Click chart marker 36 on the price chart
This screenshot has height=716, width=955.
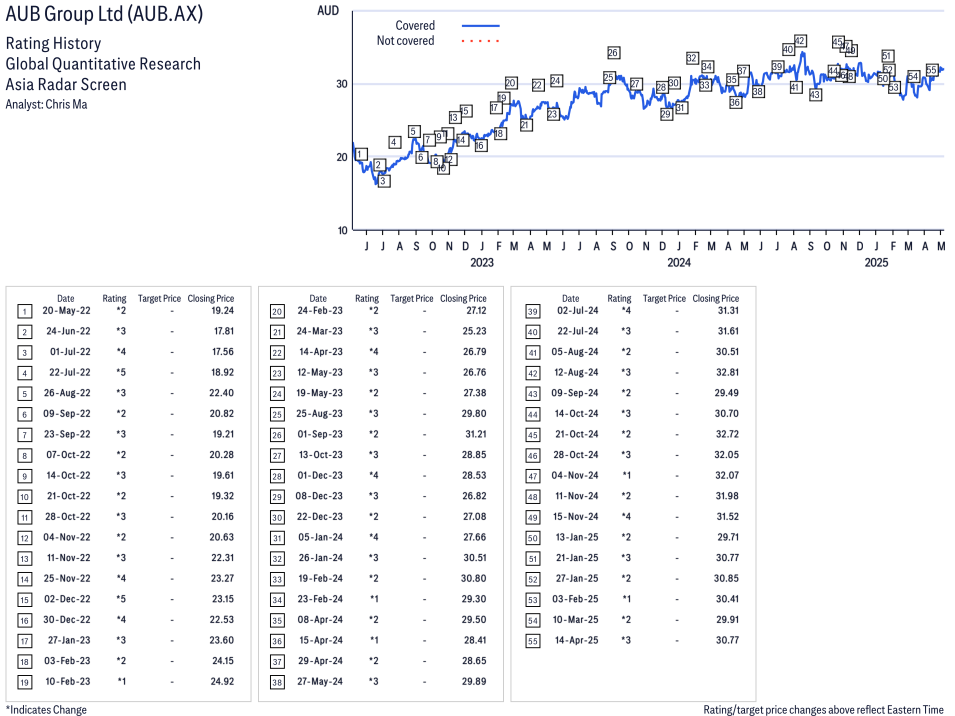click(x=735, y=102)
